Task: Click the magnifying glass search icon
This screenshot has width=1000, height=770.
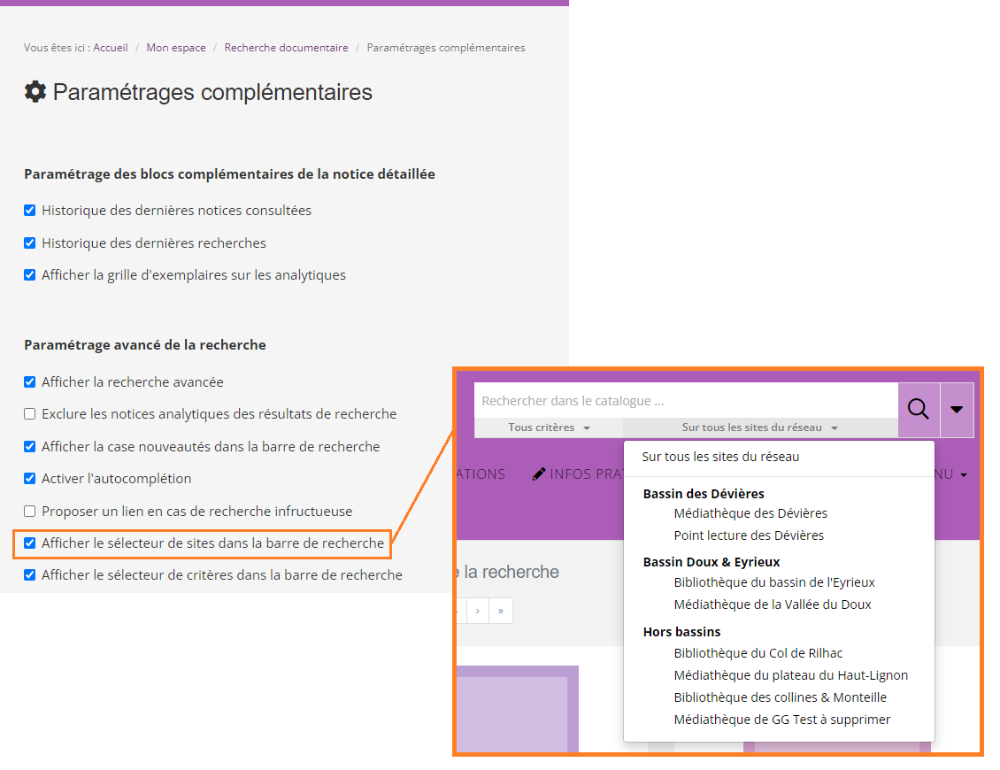Action: tap(918, 409)
